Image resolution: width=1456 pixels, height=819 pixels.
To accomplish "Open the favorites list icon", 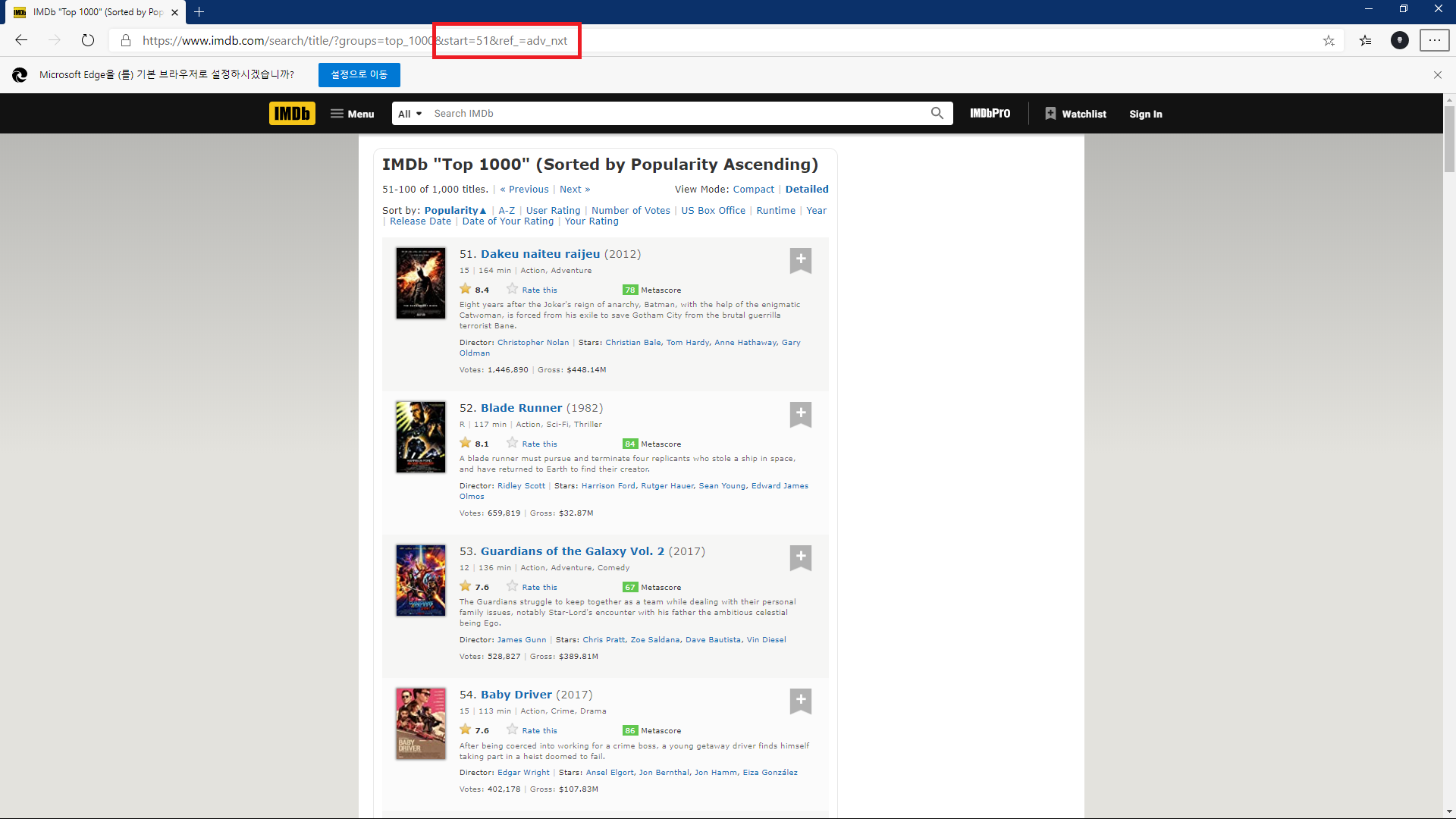I will tap(1366, 41).
